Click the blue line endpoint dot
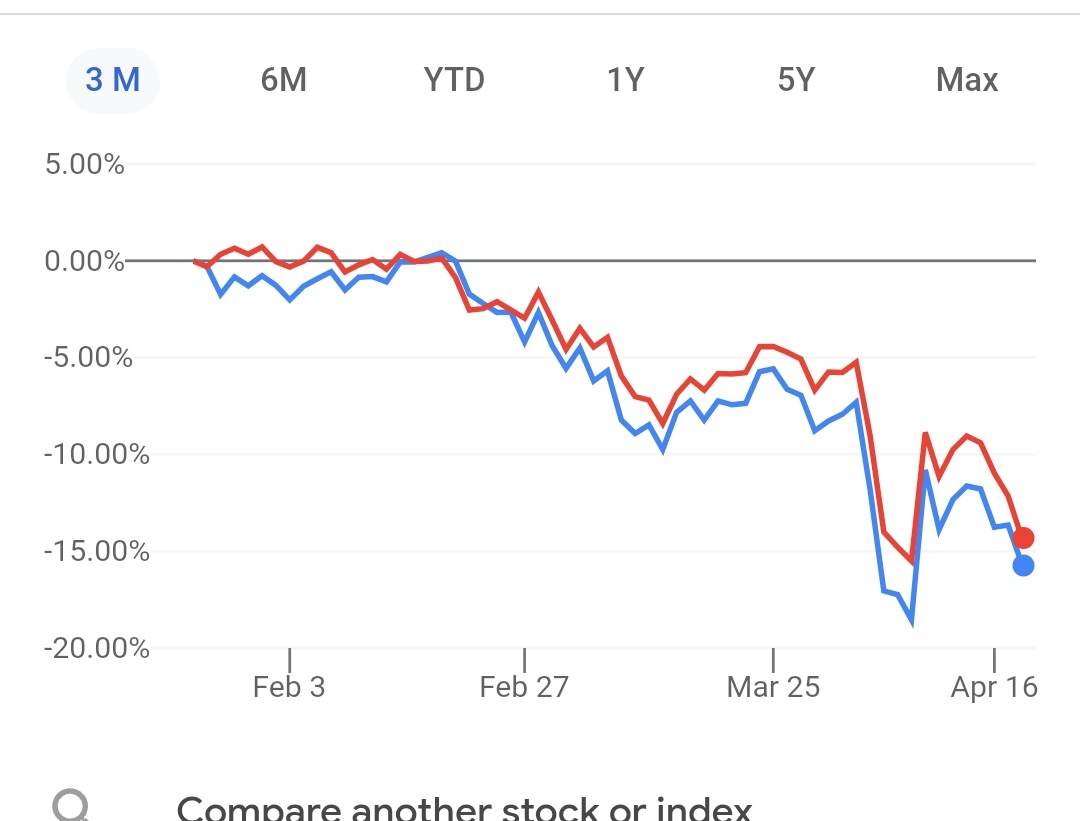This screenshot has width=1080, height=821. tap(1023, 565)
